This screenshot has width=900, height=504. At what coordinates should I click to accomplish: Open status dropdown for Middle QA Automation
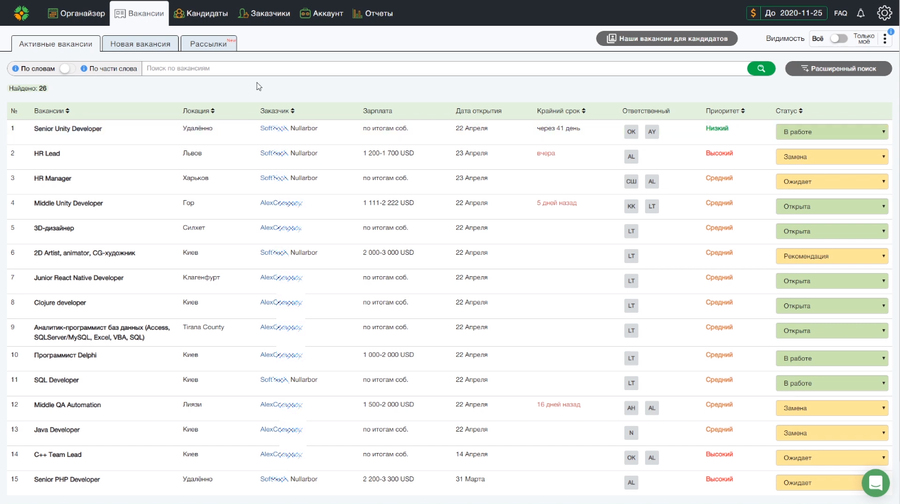point(832,408)
